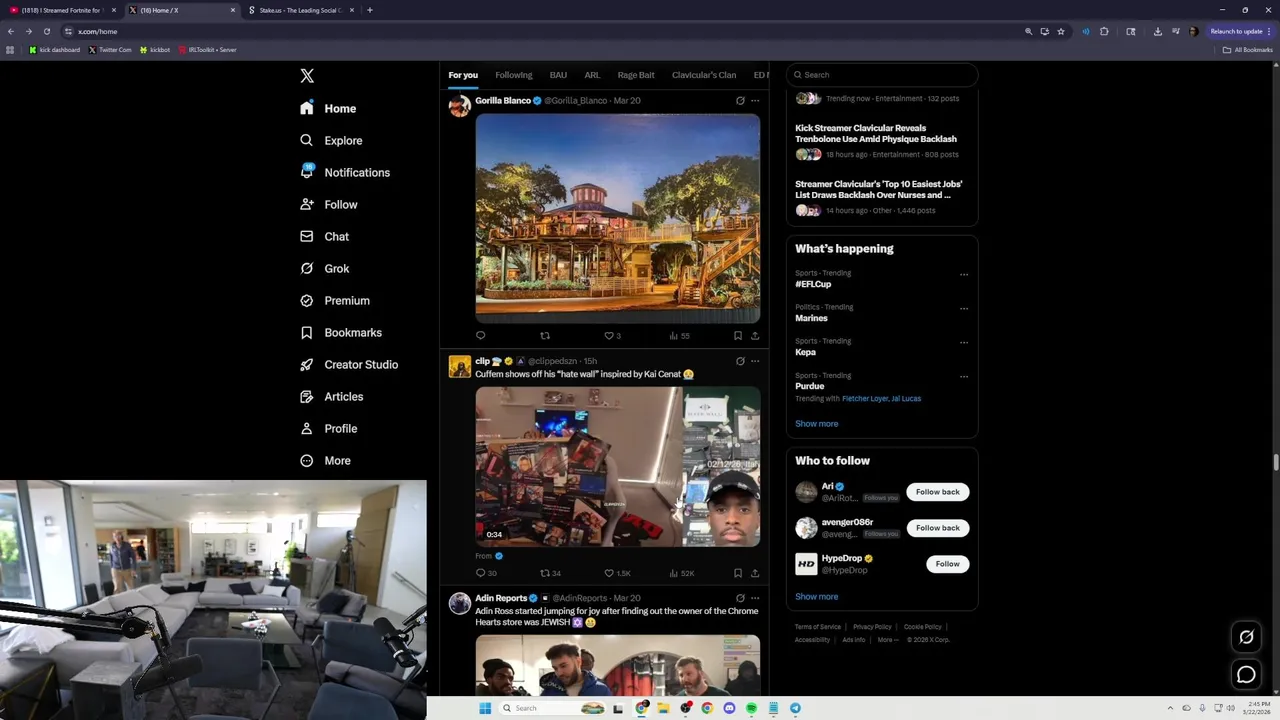
Task: Open Discord from the taskbar
Action: tap(729, 708)
